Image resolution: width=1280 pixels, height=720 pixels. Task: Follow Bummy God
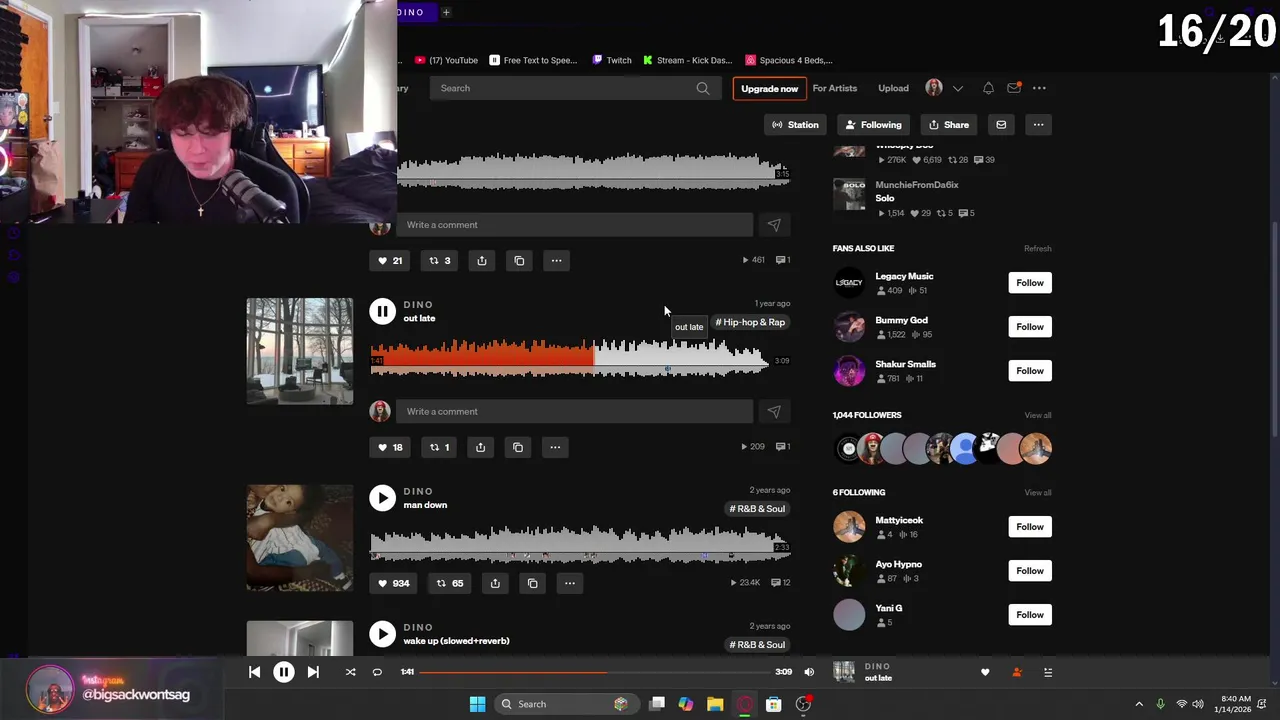click(1030, 327)
